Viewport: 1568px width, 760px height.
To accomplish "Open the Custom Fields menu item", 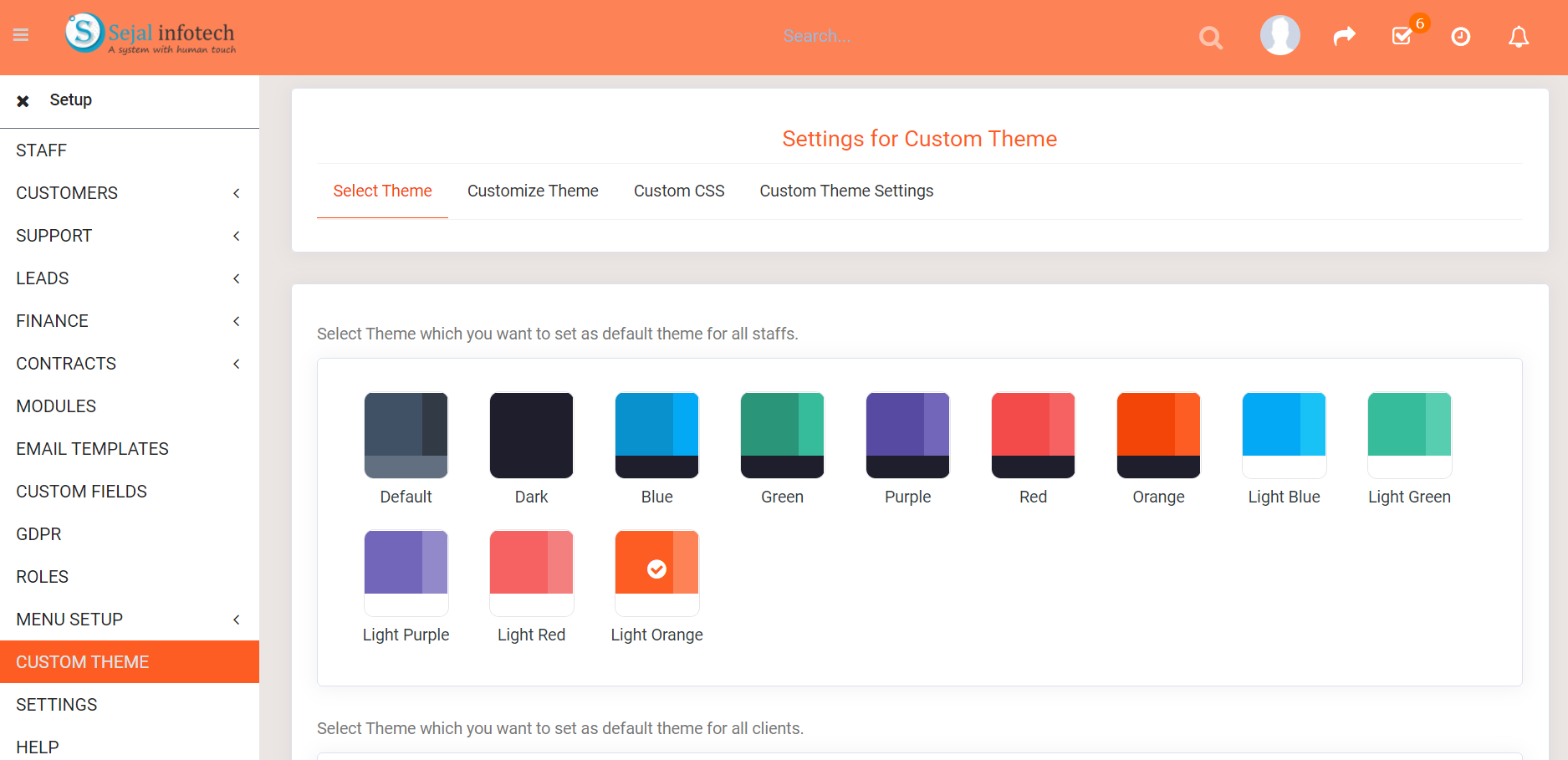I will pos(130,492).
